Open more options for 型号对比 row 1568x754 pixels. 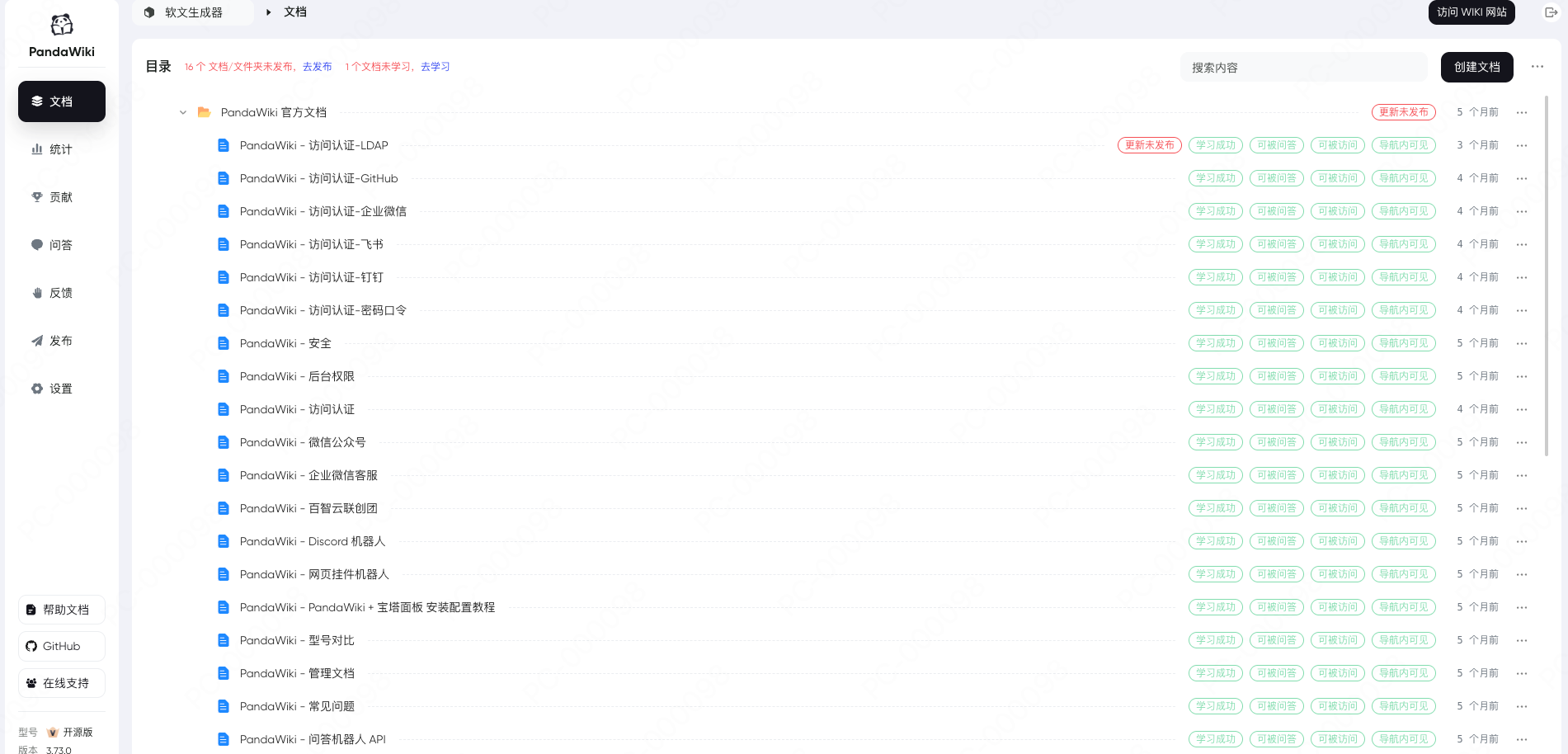coord(1522,640)
